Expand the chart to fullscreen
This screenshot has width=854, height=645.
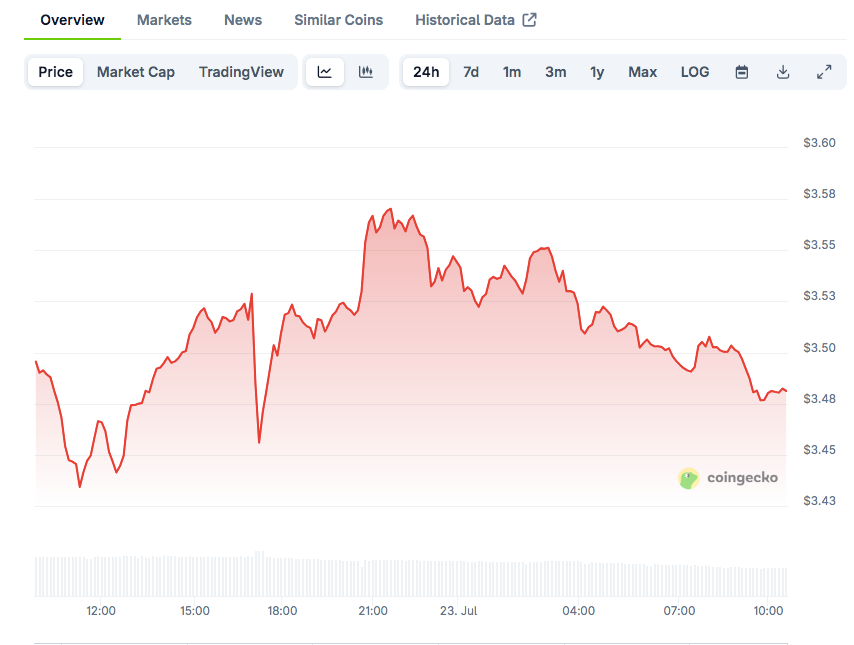click(x=824, y=72)
